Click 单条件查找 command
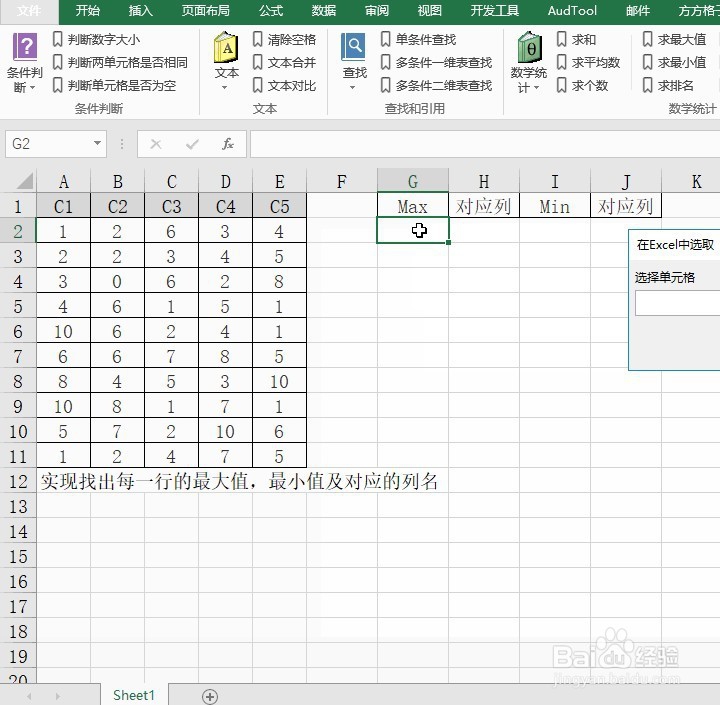Screen dimensions: 720x705 418,39
